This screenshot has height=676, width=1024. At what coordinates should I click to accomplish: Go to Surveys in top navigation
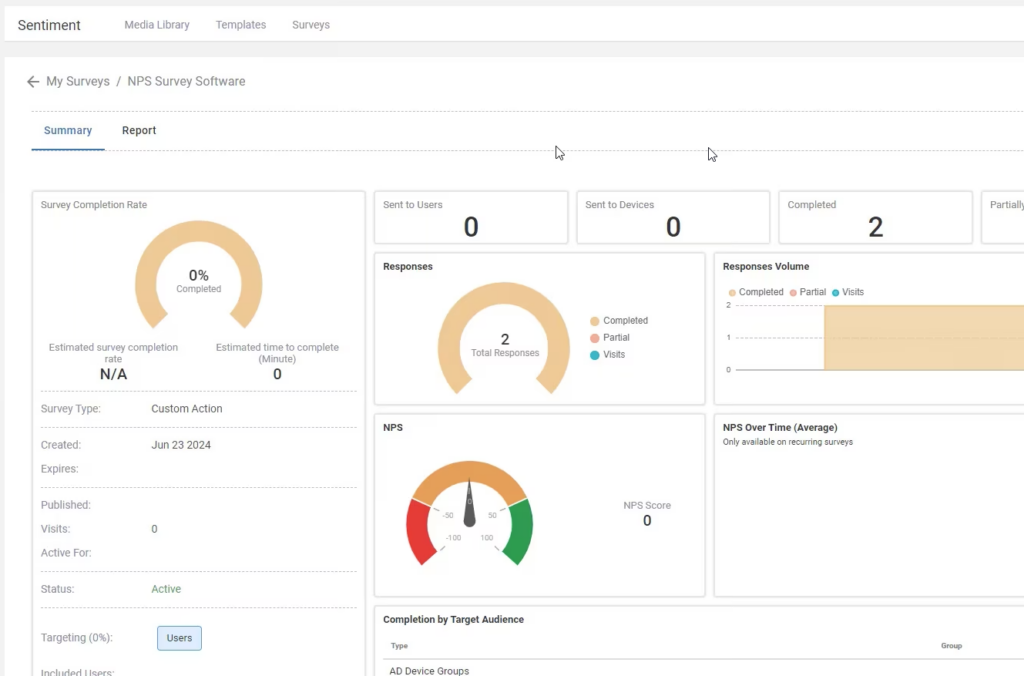pos(311,25)
